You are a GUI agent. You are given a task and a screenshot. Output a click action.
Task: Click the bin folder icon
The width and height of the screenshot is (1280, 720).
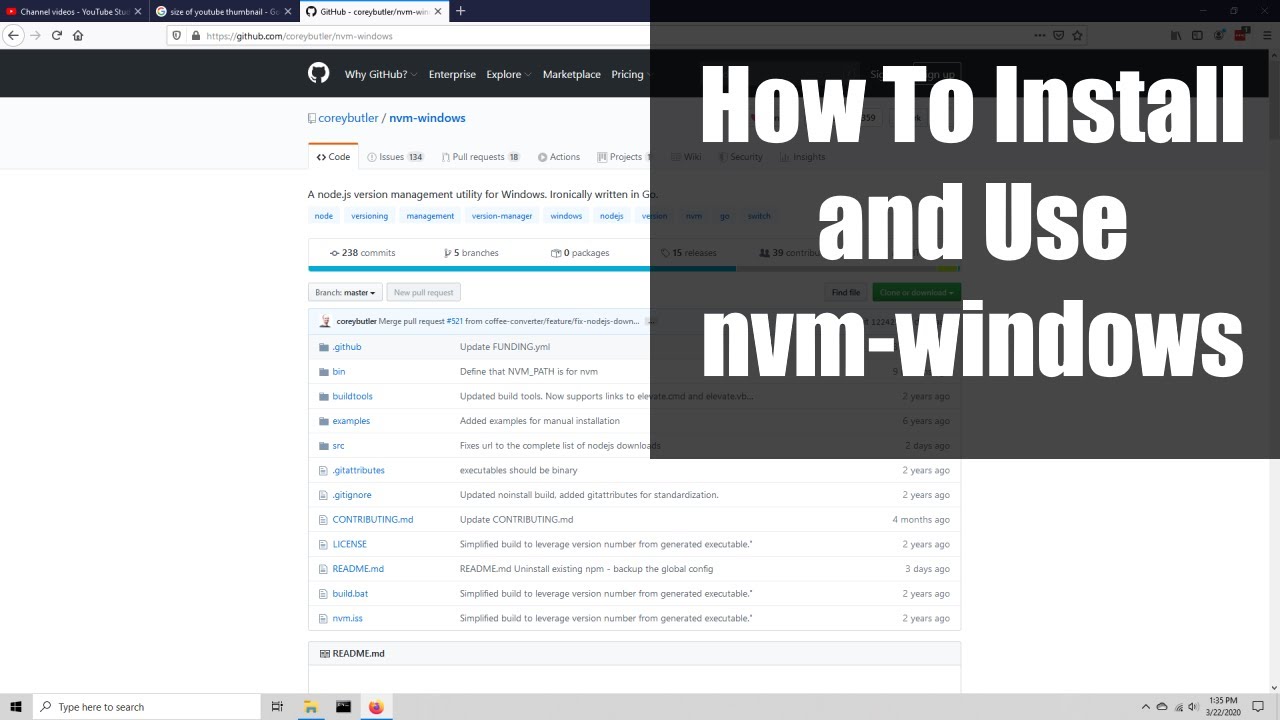(323, 372)
